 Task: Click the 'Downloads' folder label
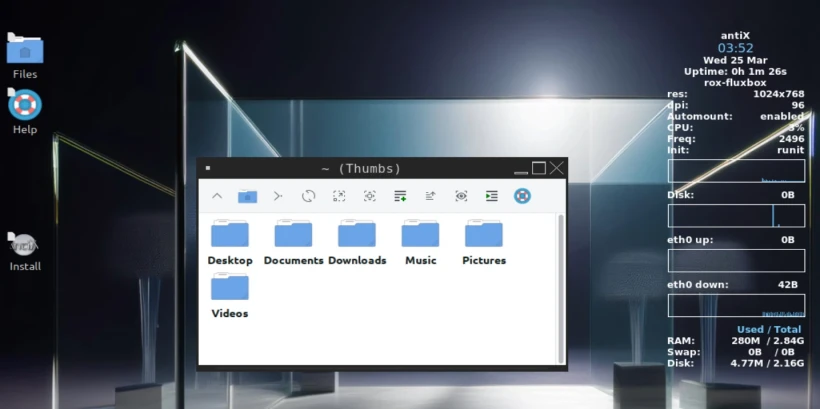[x=357, y=260]
